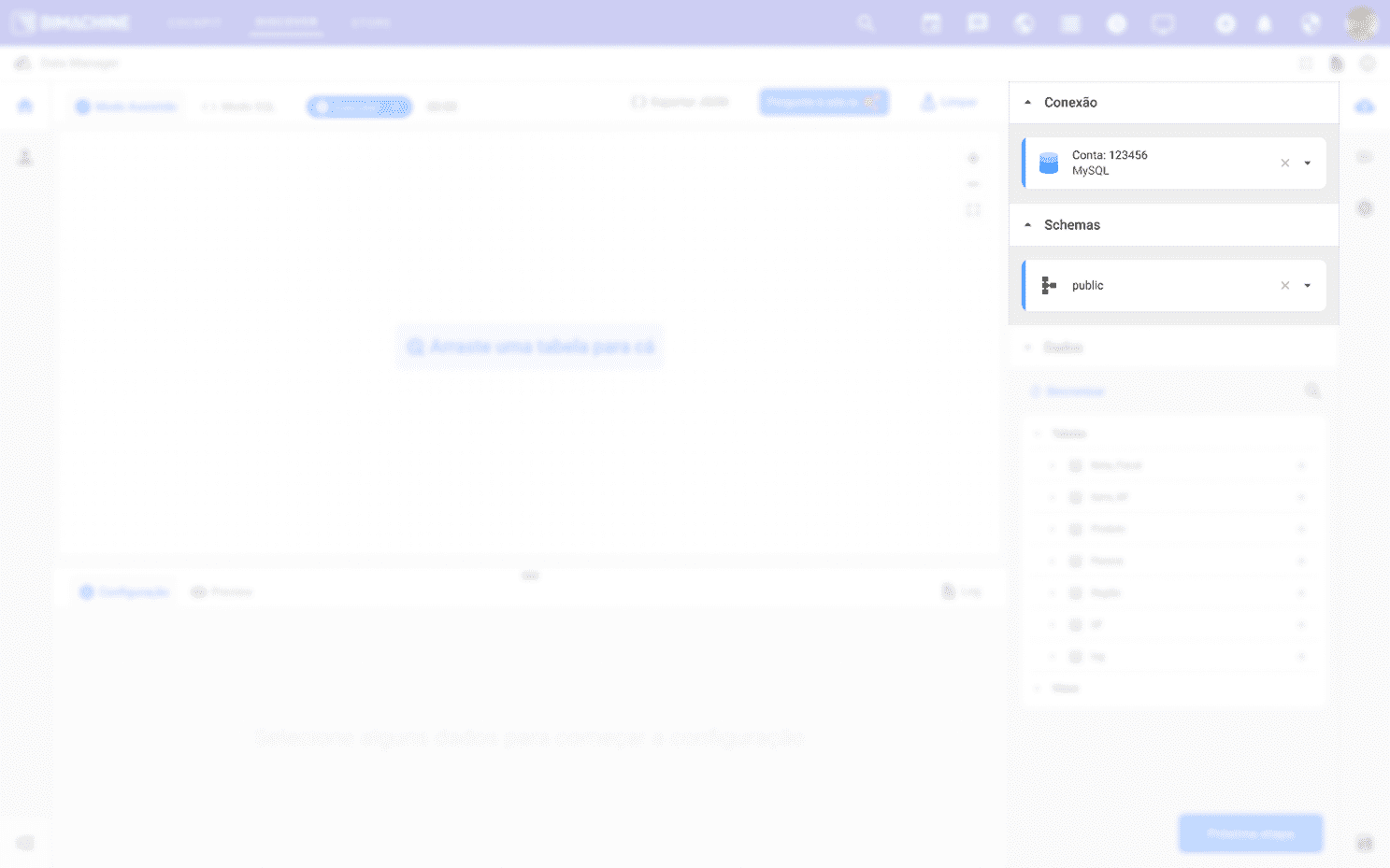Switch to the Preview tab

click(222, 592)
